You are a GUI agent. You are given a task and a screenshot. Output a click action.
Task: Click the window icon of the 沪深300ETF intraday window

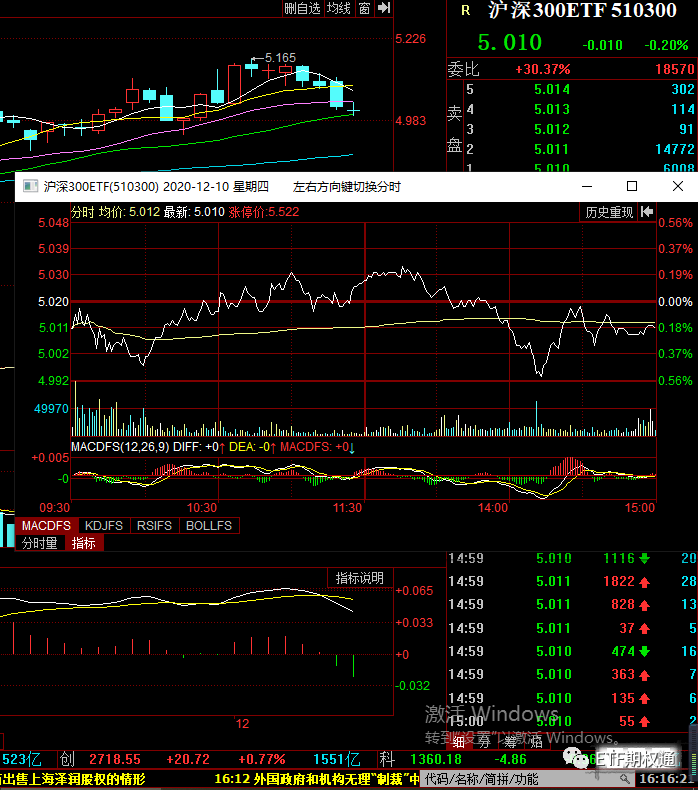tap(30, 186)
